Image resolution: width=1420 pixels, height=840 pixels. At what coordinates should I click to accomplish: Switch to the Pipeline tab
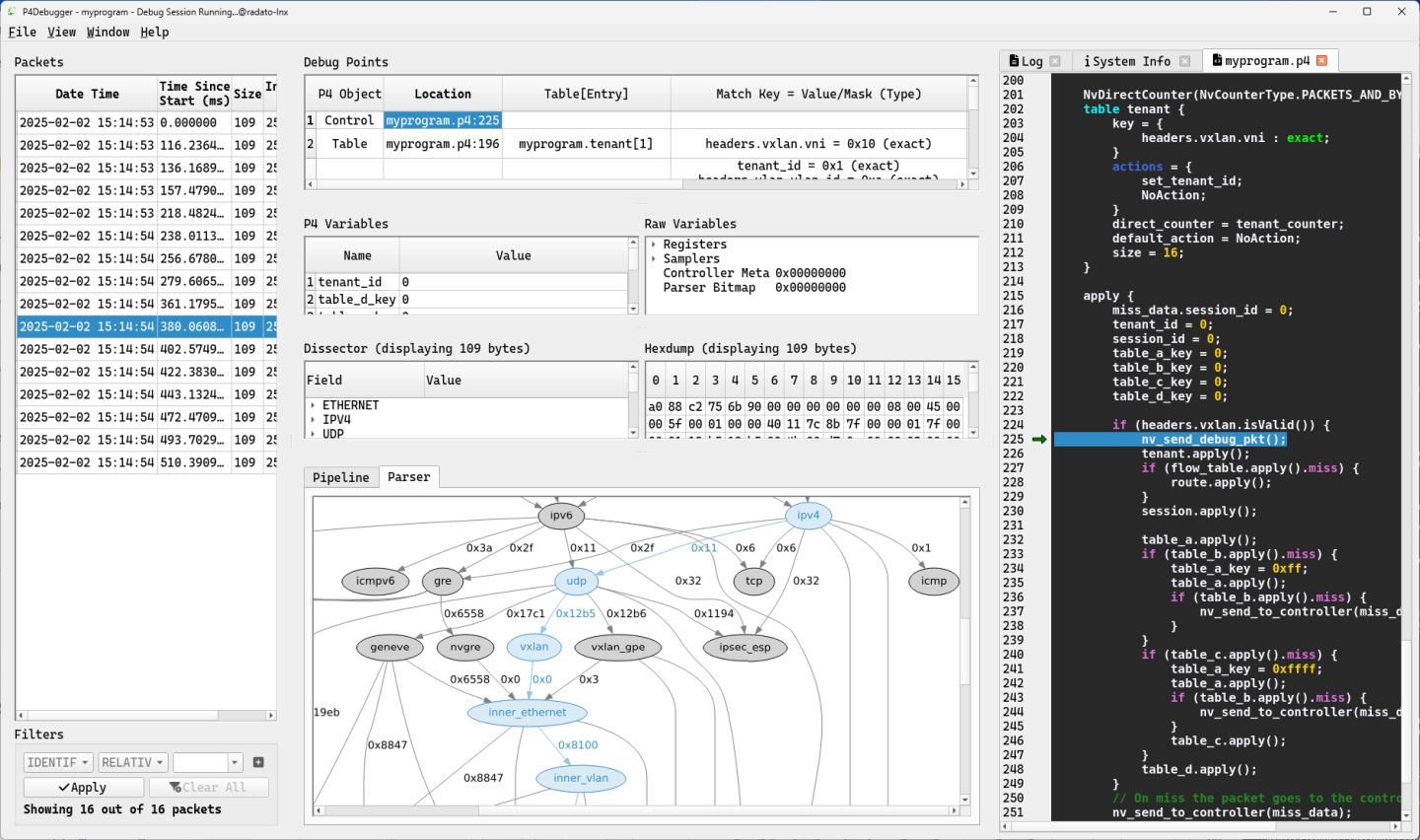[340, 477]
